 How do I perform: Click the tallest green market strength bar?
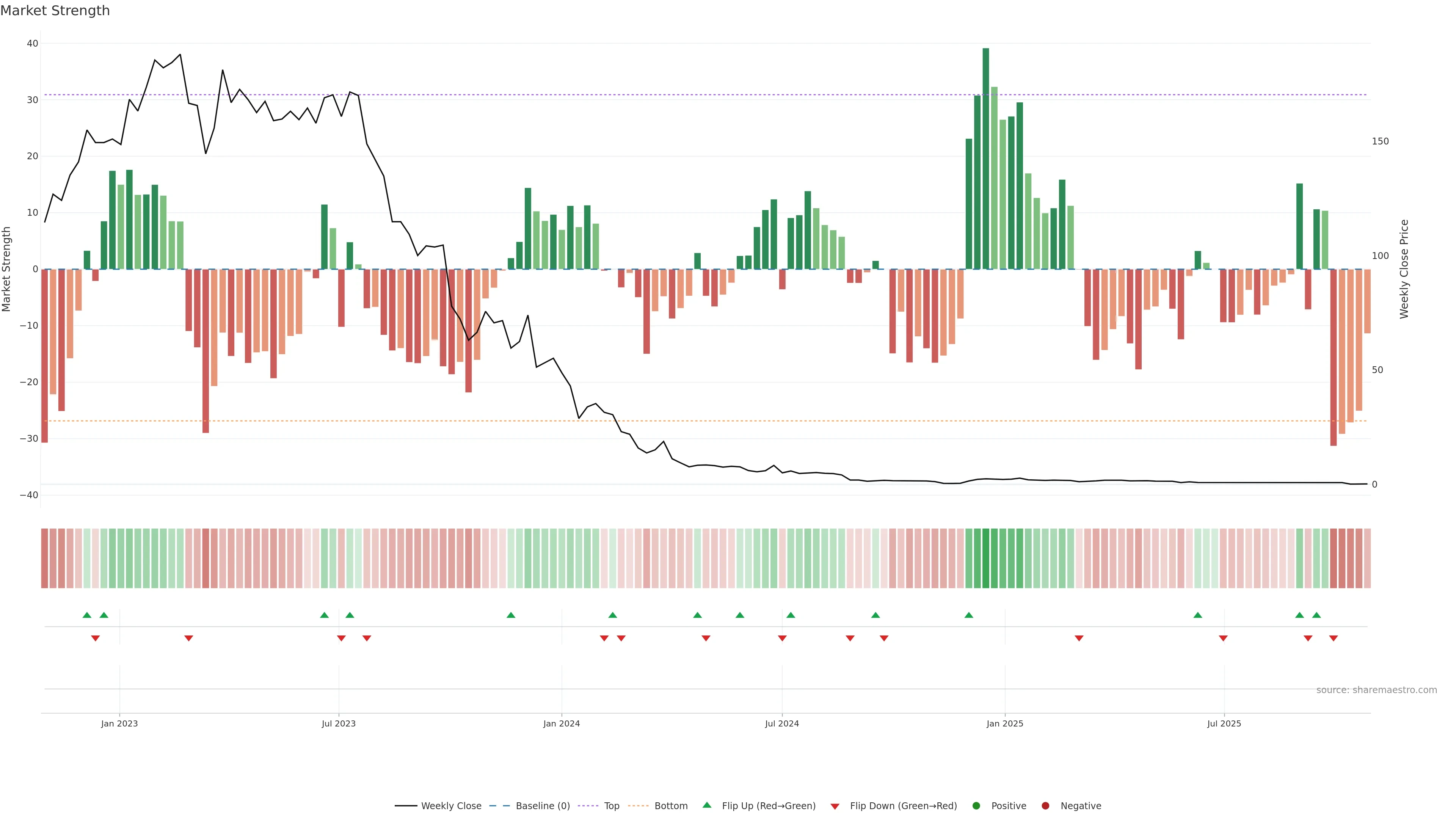click(x=986, y=158)
